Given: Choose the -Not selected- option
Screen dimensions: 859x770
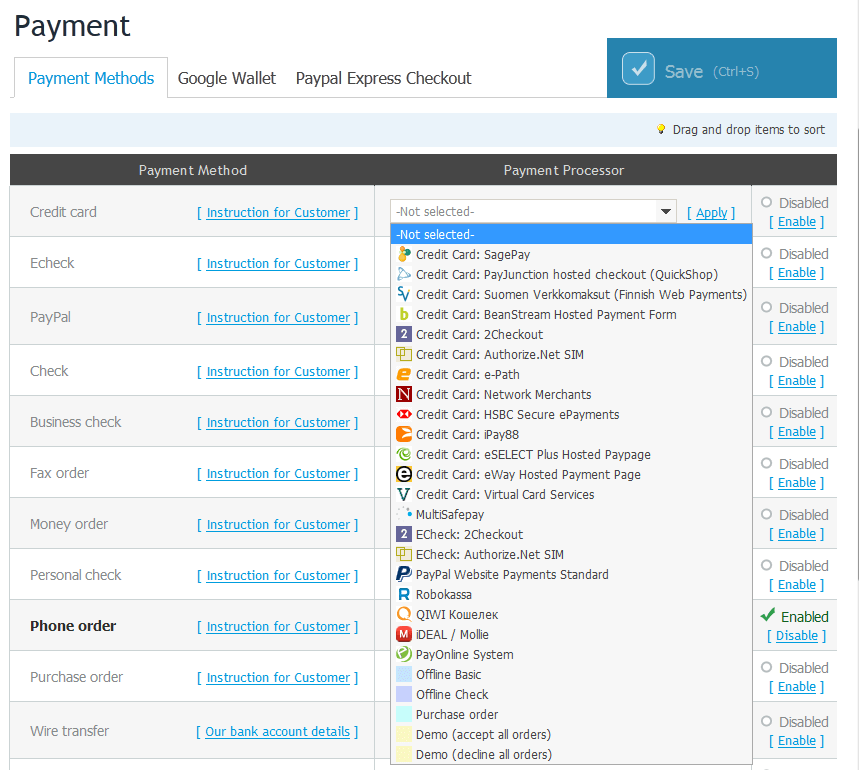Looking at the screenshot, I should tap(571, 234).
